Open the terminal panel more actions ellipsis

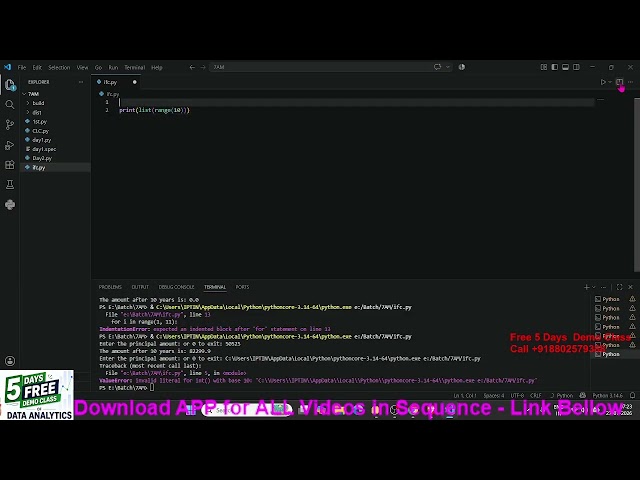(604, 287)
